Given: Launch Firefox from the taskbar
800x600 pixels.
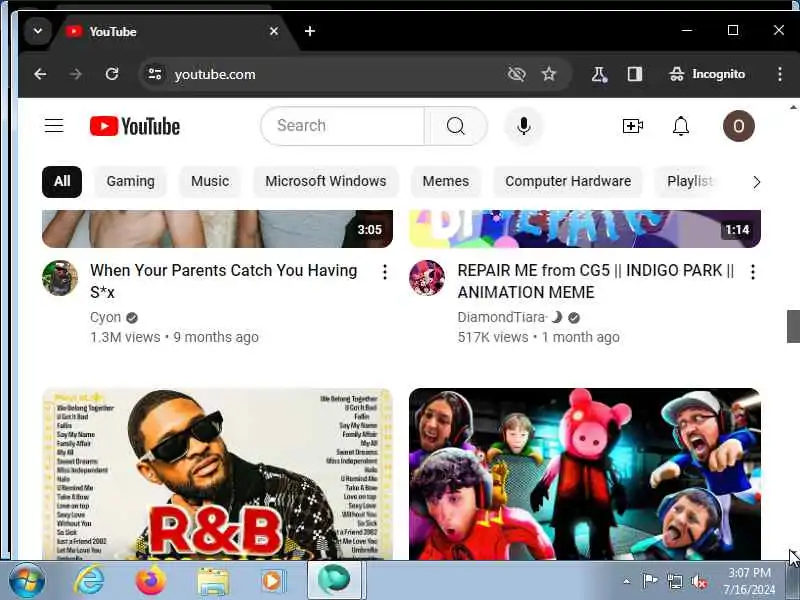Looking at the screenshot, I should pos(151,581).
